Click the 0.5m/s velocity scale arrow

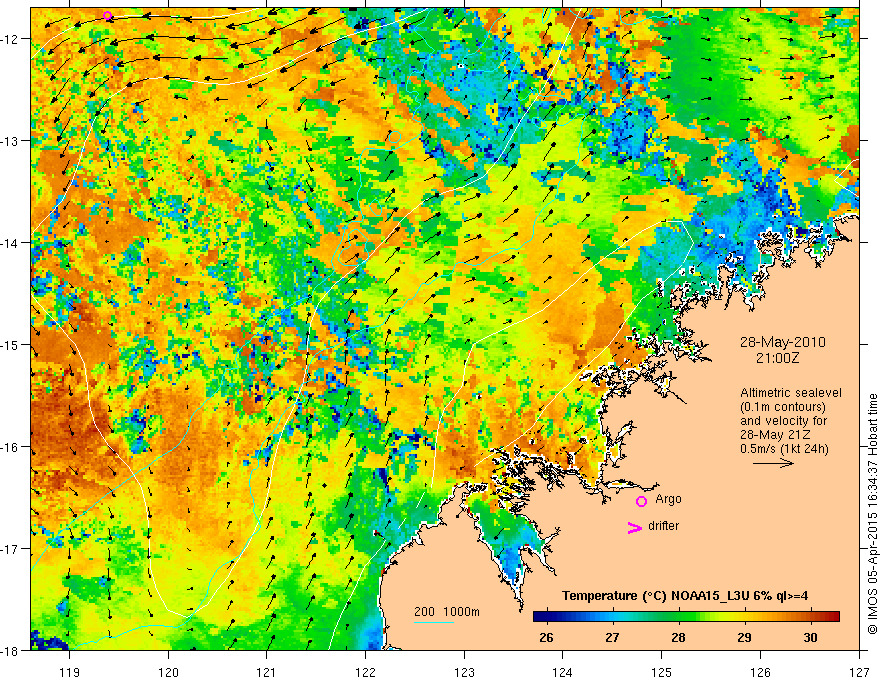tap(773, 463)
